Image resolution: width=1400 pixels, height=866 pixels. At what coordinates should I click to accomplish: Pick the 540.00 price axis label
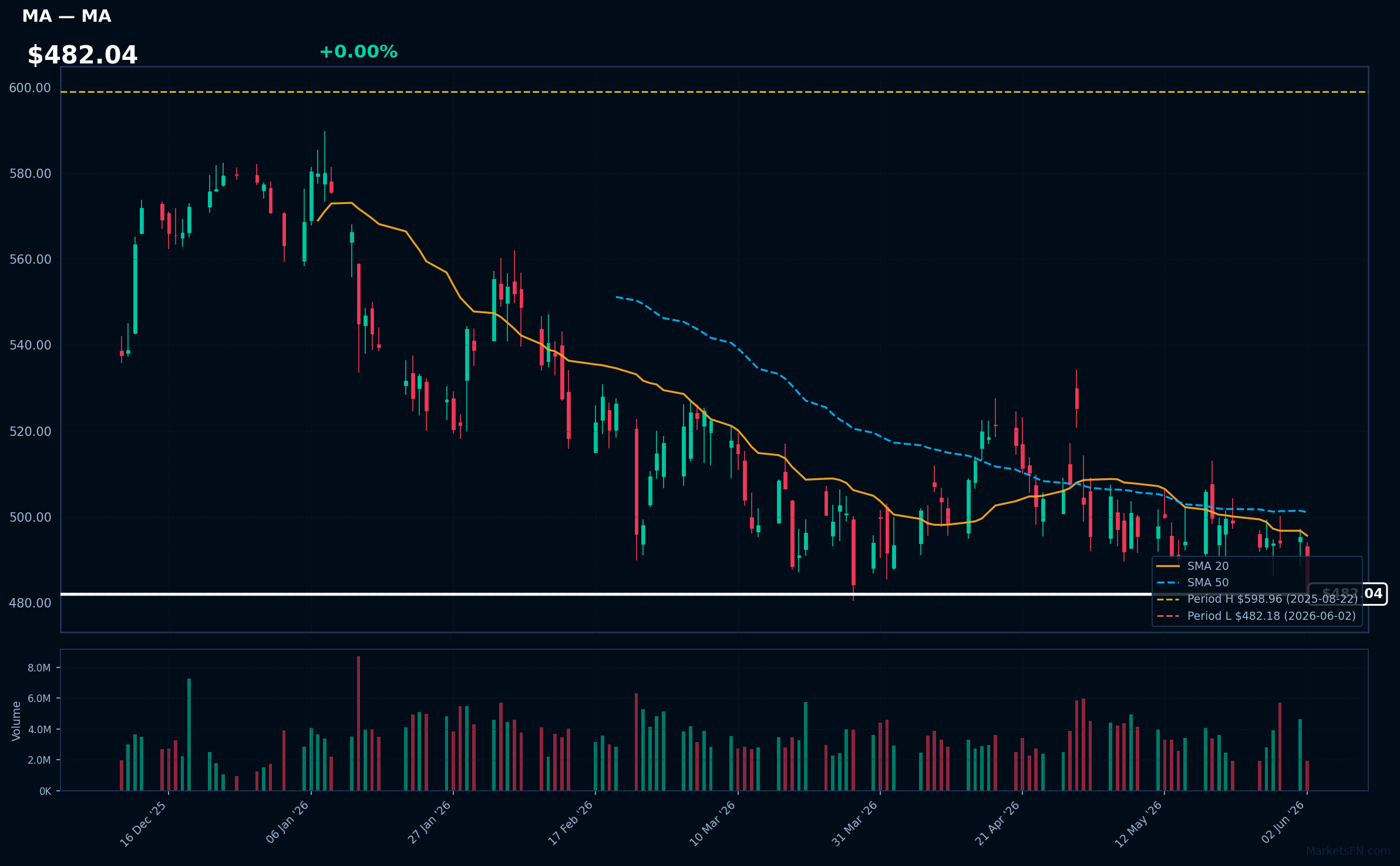pyautogui.click(x=30, y=345)
